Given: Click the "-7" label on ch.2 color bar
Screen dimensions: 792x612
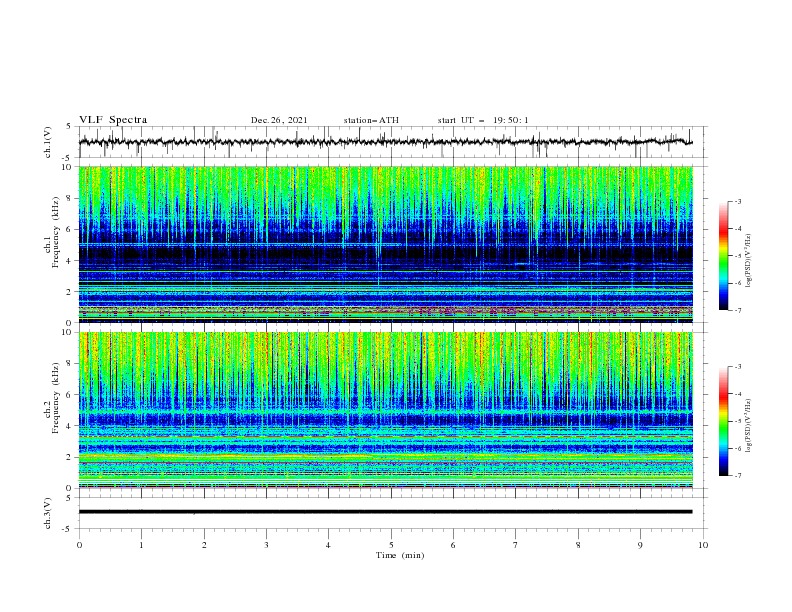Looking at the screenshot, I should [x=737, y=476].
